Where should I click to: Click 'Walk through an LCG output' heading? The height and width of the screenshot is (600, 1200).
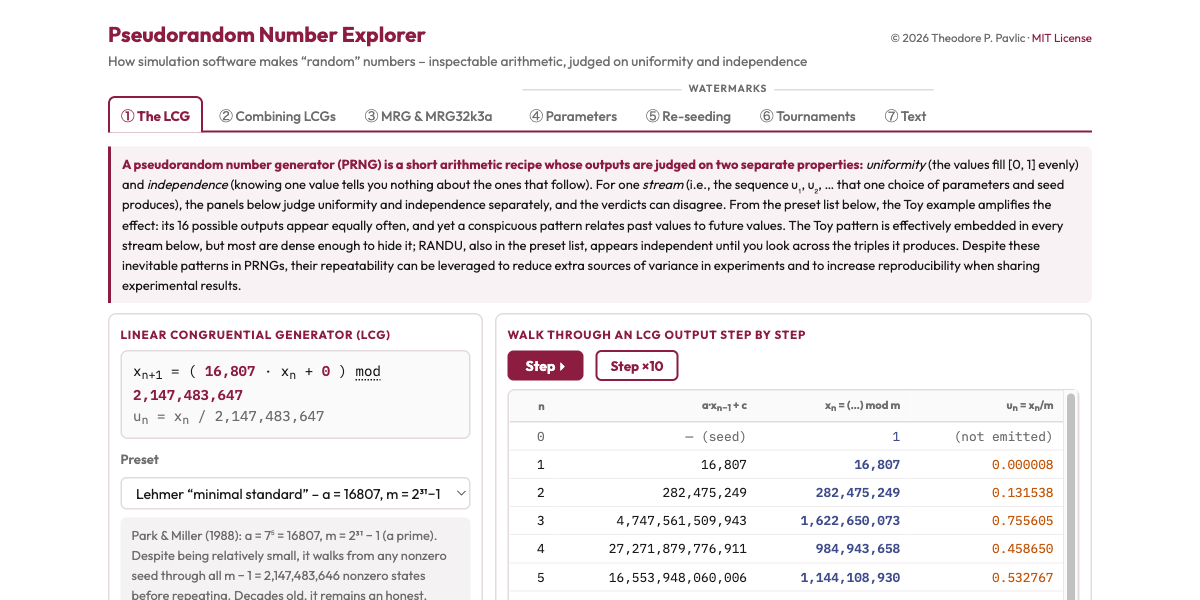pos(656,335)
